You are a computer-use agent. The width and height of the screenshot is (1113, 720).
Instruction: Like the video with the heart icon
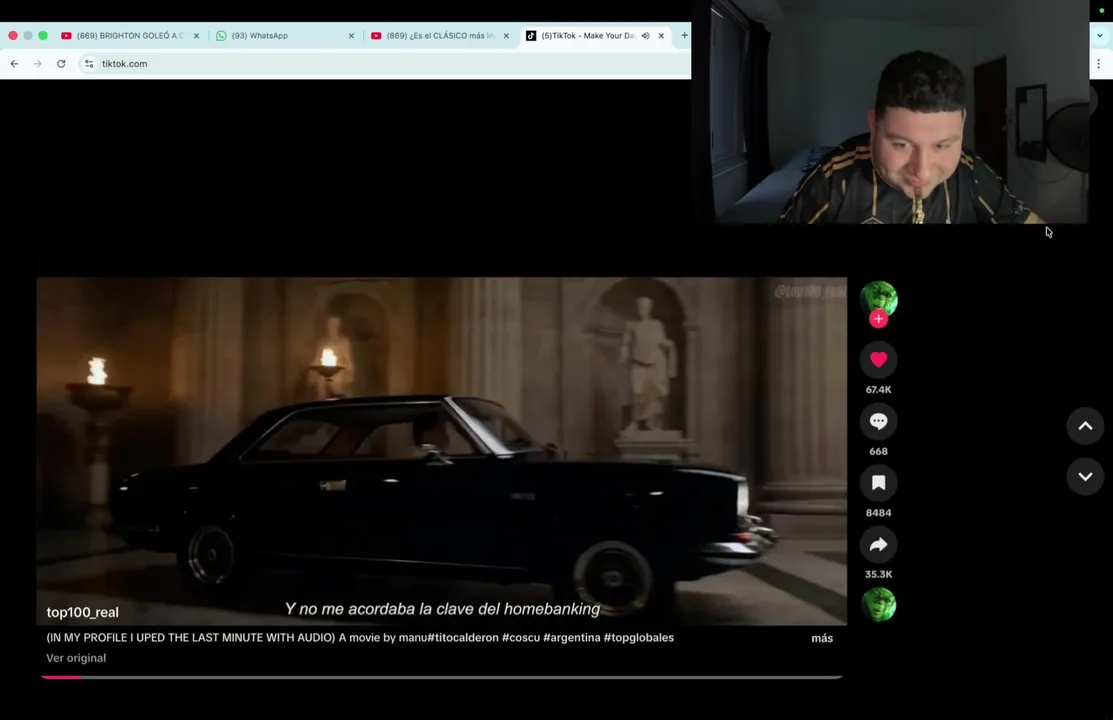(x=878, y=359)
